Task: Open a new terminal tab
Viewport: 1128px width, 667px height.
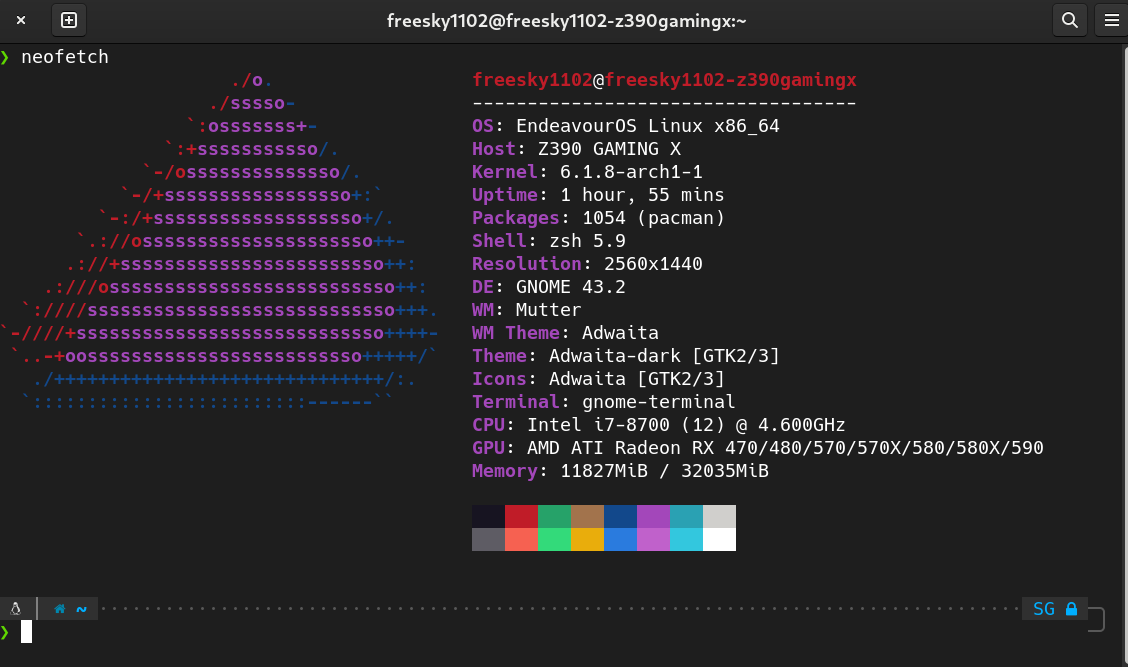Action: 69,20
